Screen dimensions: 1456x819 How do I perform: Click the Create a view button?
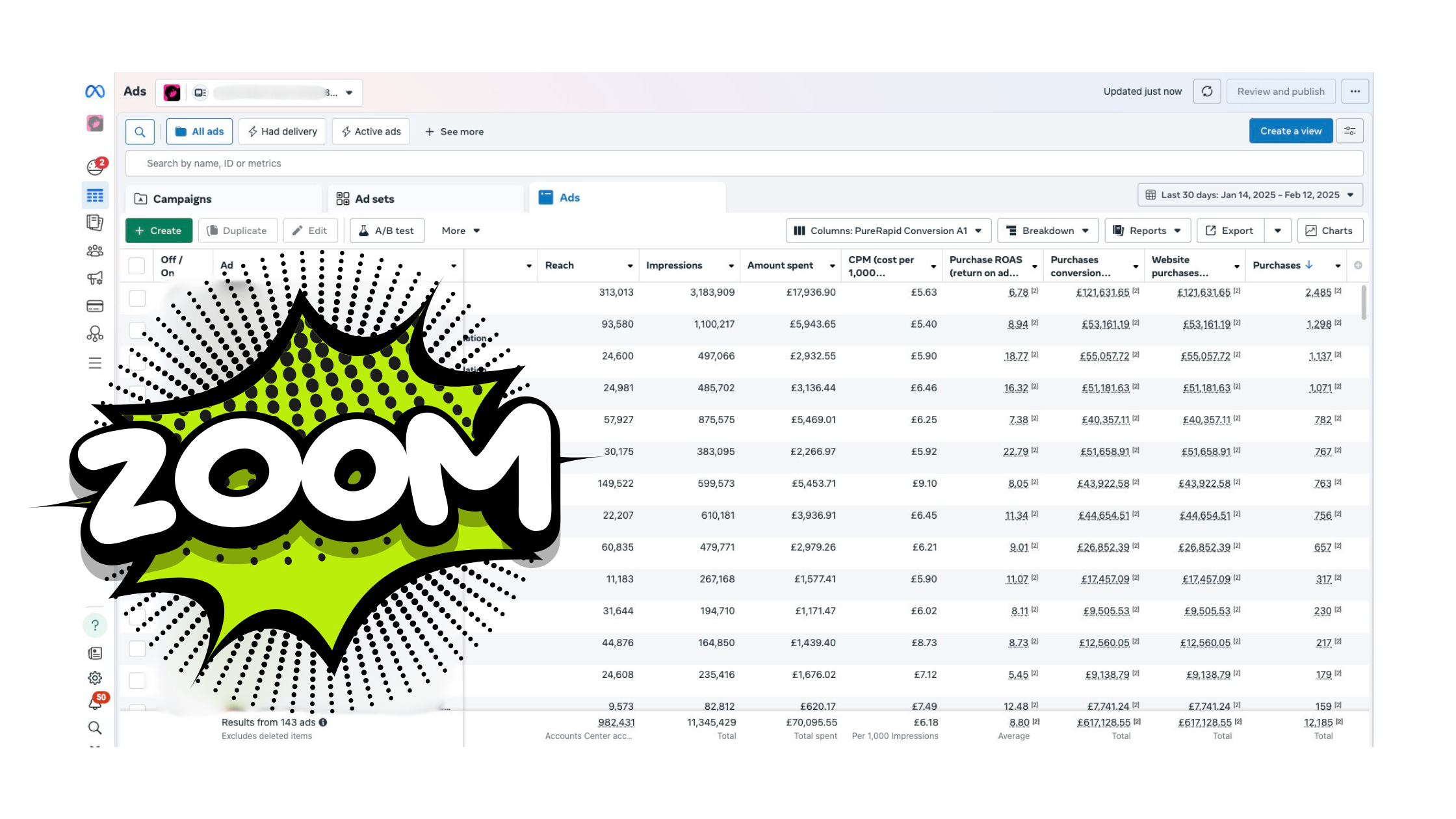click(x=1291, y=131)
